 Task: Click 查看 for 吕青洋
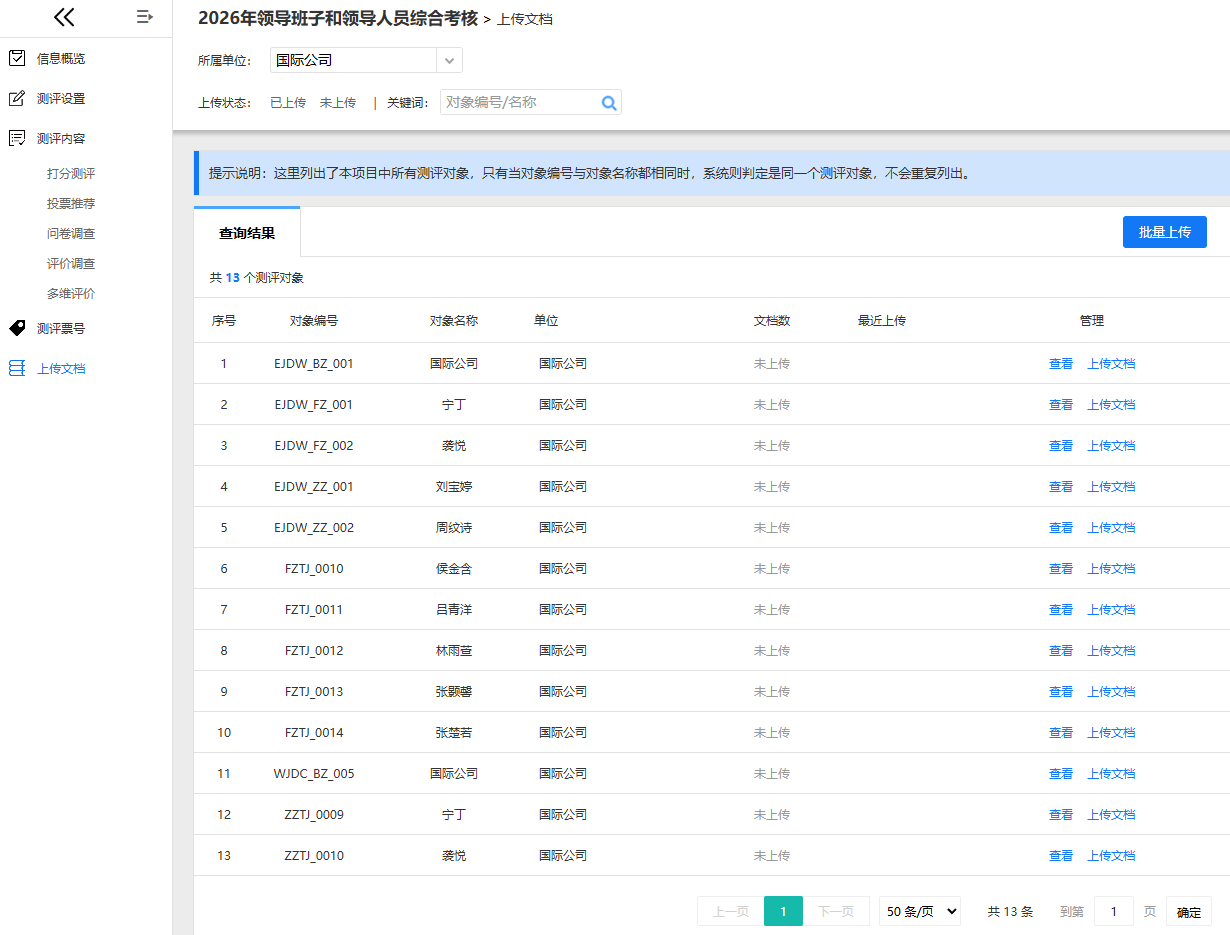click(1061, 609)
